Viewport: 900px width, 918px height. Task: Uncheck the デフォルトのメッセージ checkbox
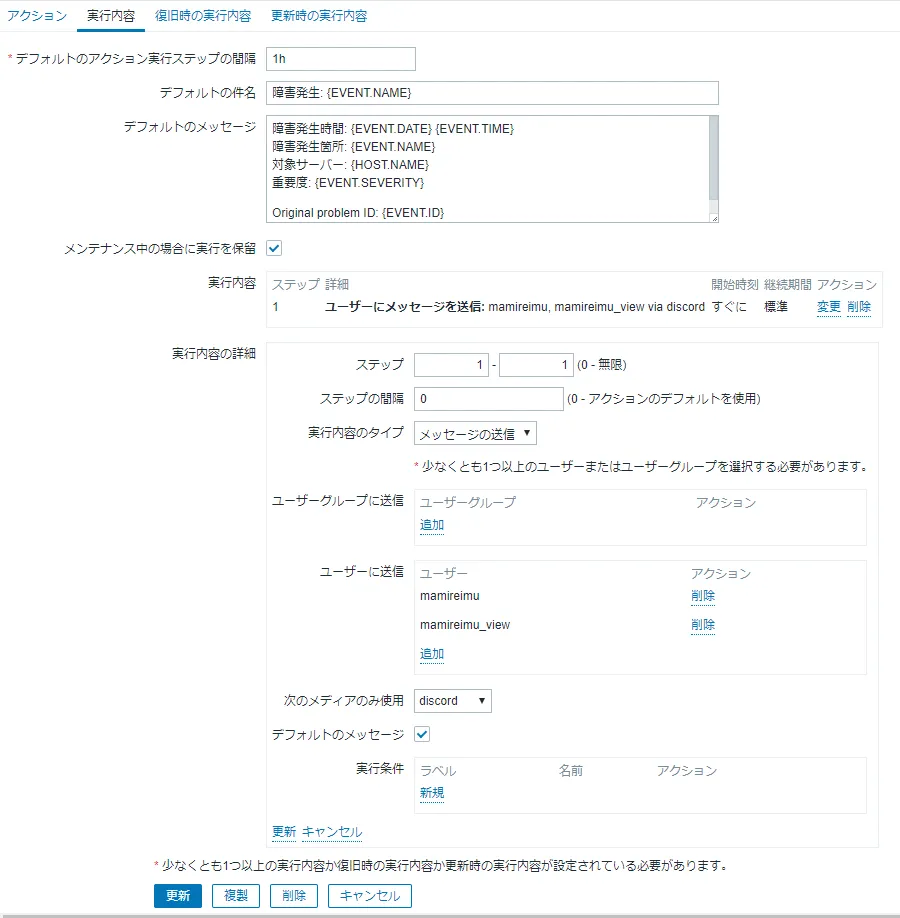coord(422,734)
